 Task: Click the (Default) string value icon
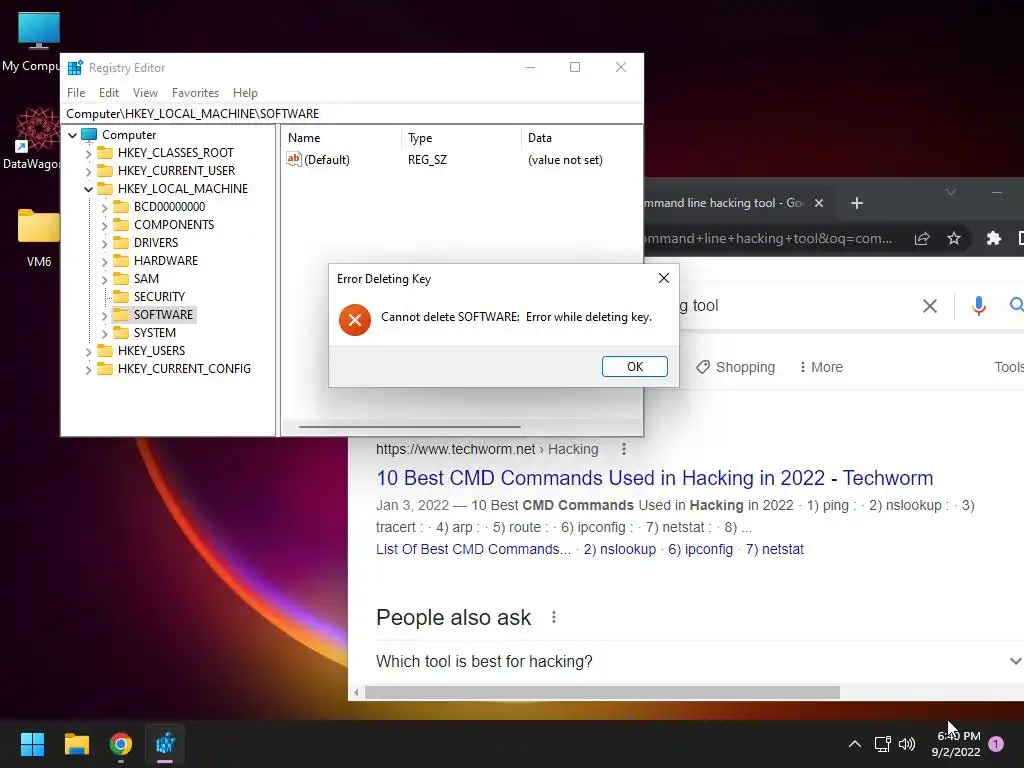294,159
